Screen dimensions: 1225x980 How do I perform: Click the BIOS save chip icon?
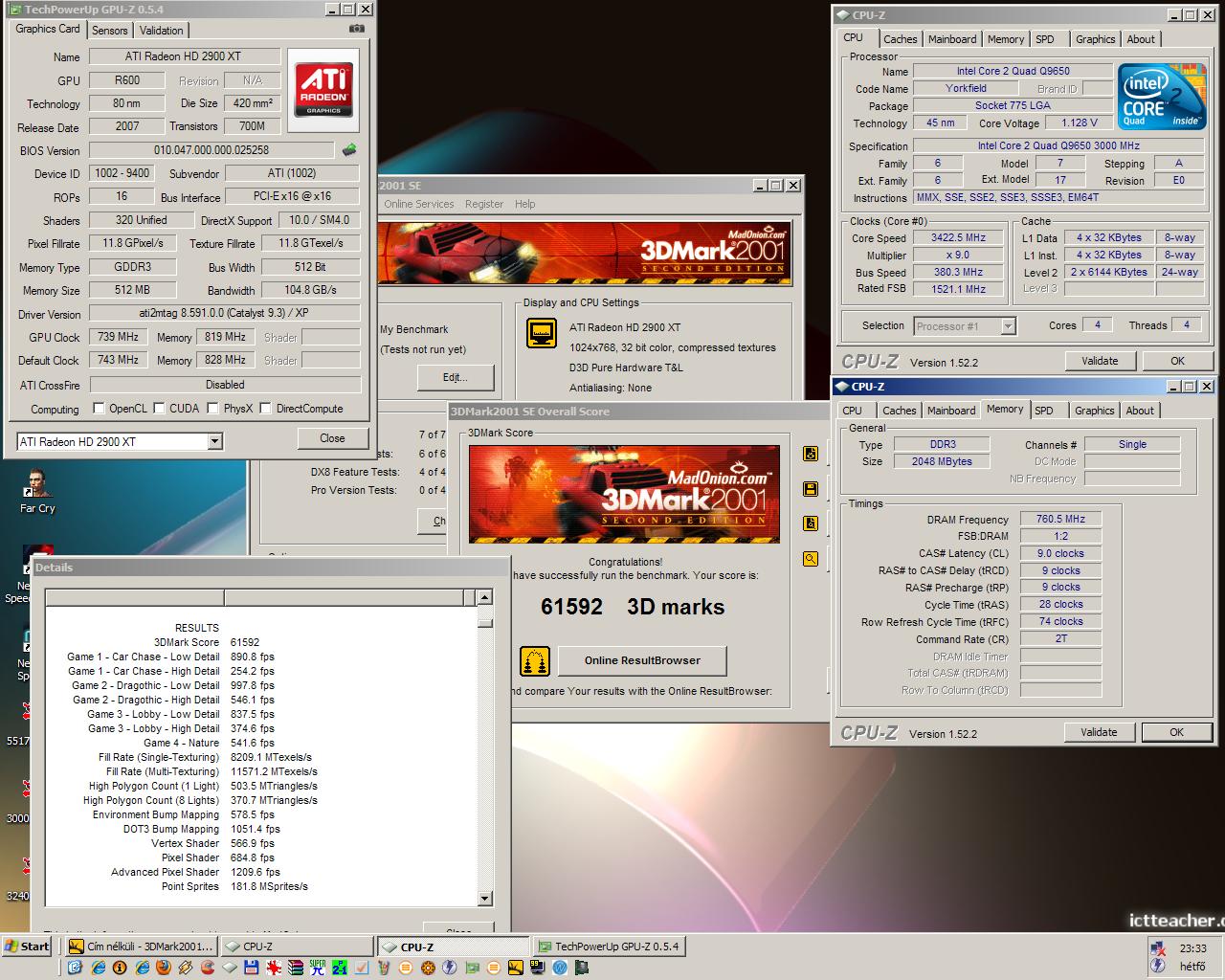click(350, 150)
